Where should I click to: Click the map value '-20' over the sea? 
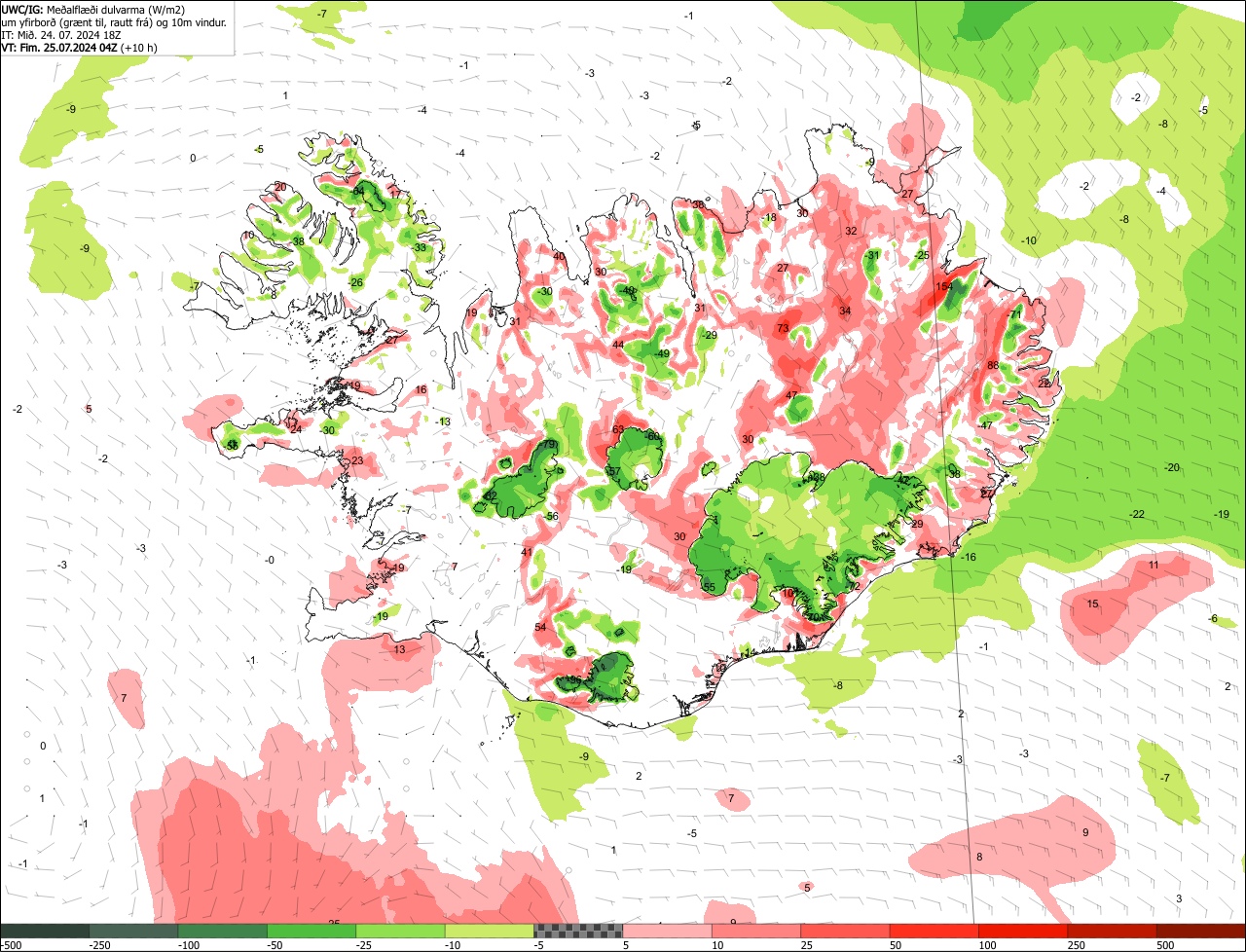(x=1172, y=468)
